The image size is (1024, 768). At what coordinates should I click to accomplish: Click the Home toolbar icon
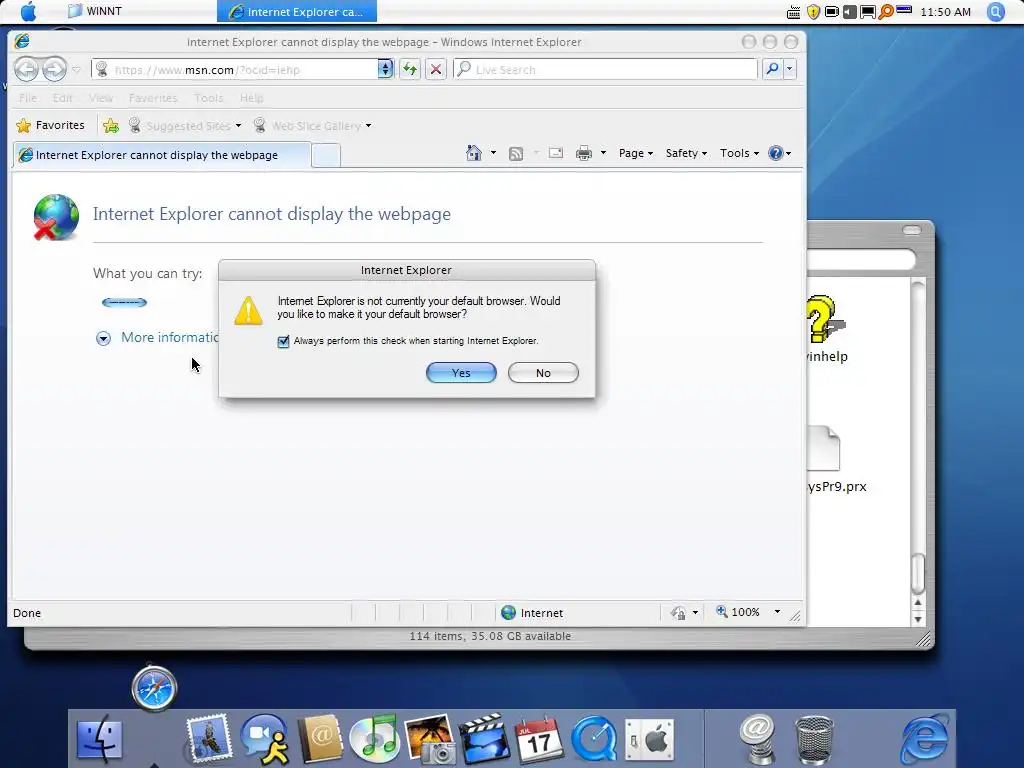(474, 153)
